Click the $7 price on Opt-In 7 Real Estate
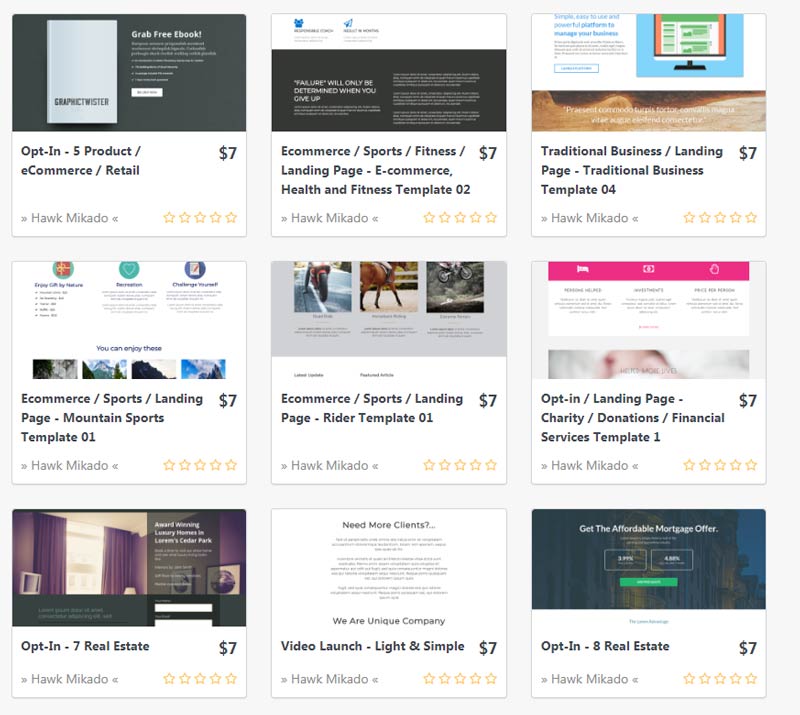 coord(228,648)
